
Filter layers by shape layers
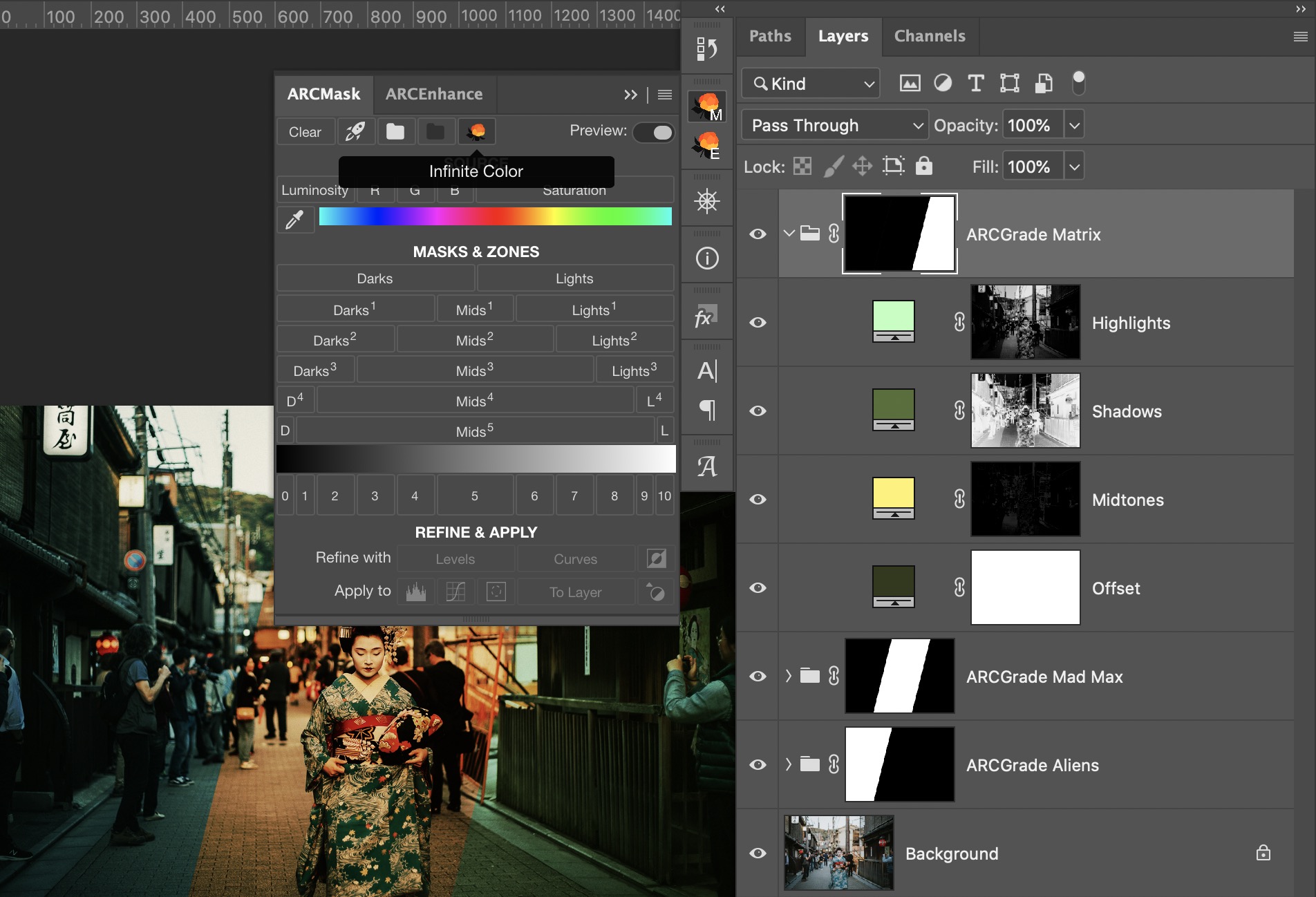tap(1009, 84)
